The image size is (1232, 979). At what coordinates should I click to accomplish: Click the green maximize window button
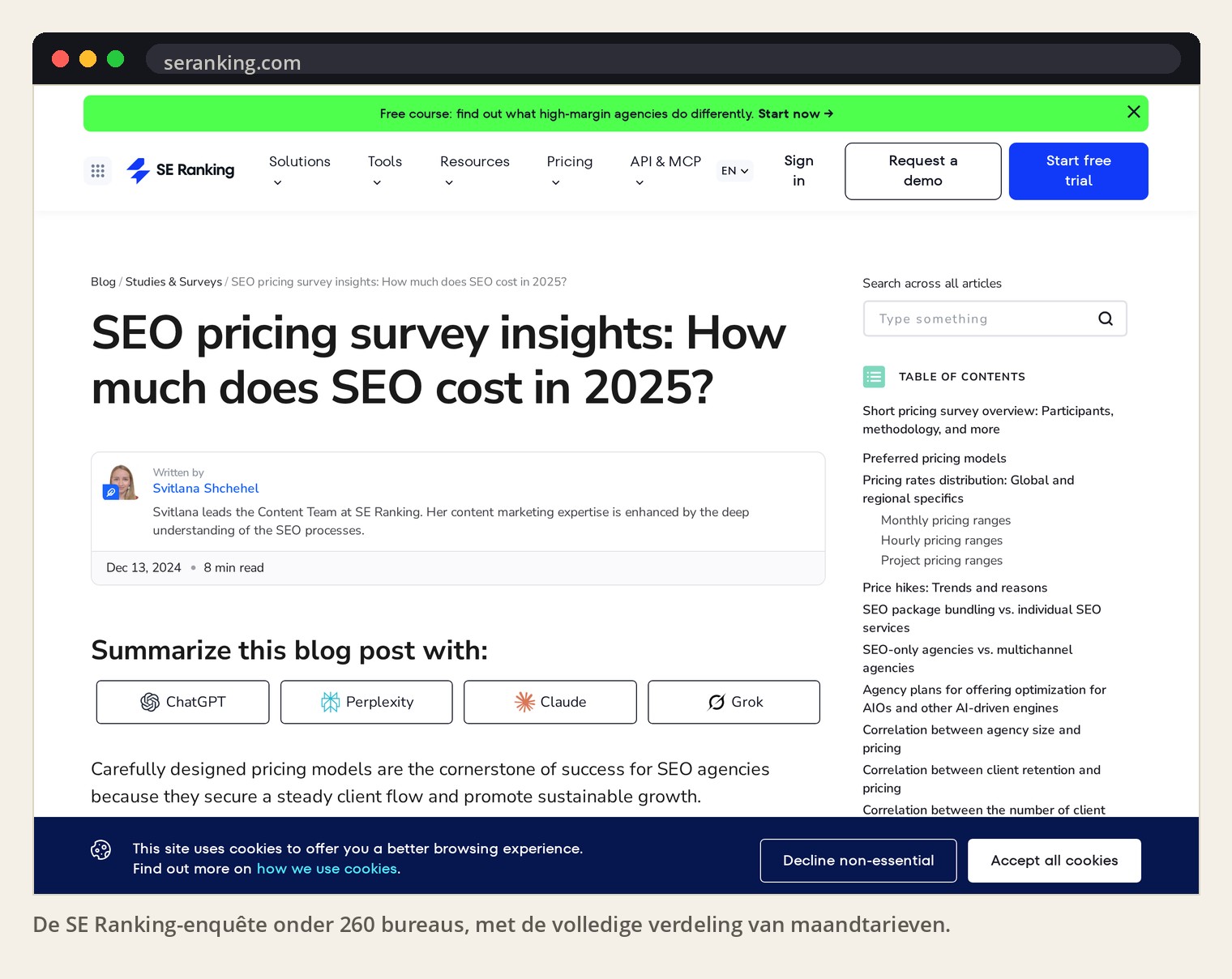coord(115,59)
